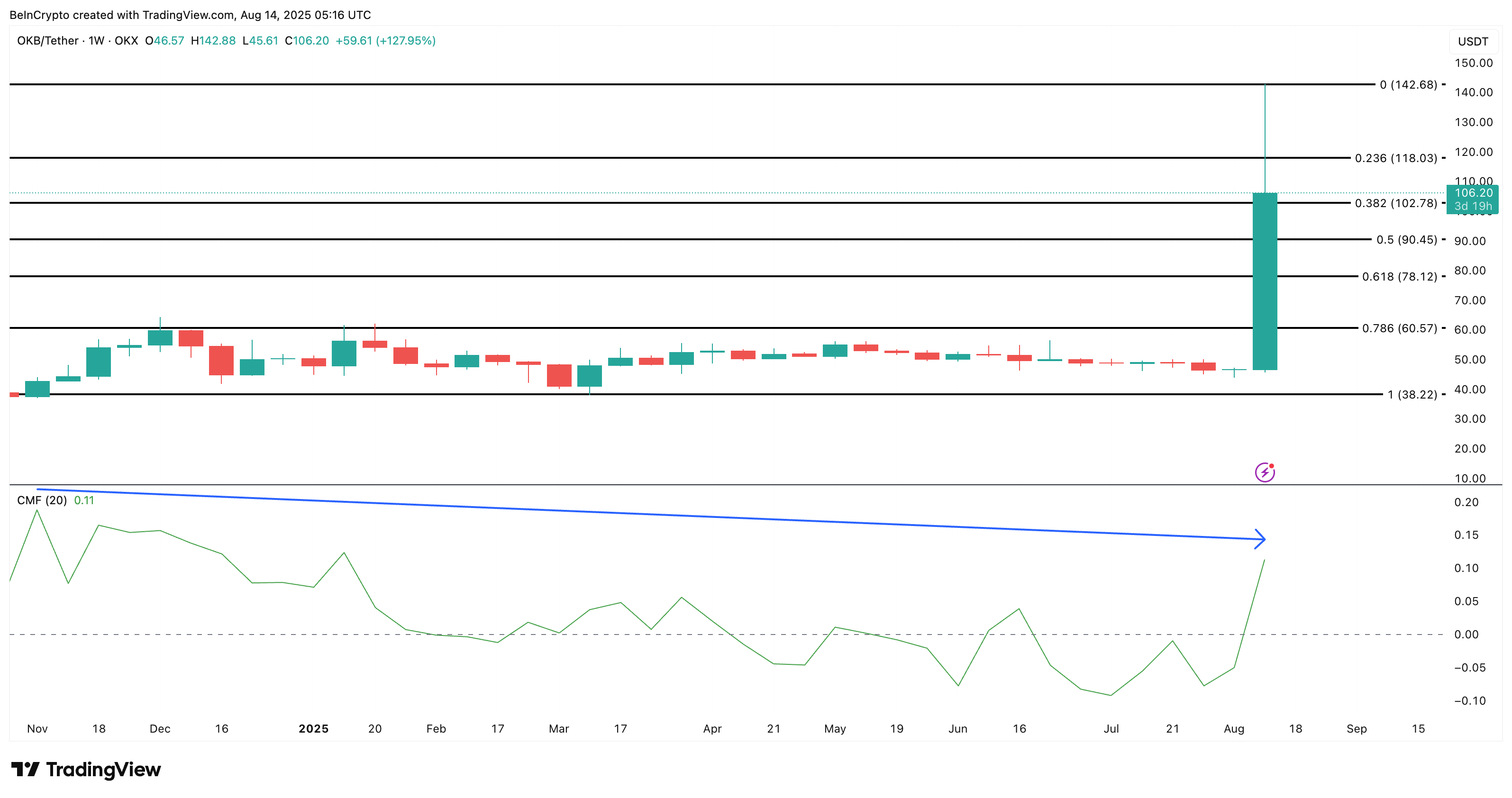Select the 0.5 (90.45) Fibonacci level
This screenshot has width=1512, height=798.
(x=1406, y=240)
